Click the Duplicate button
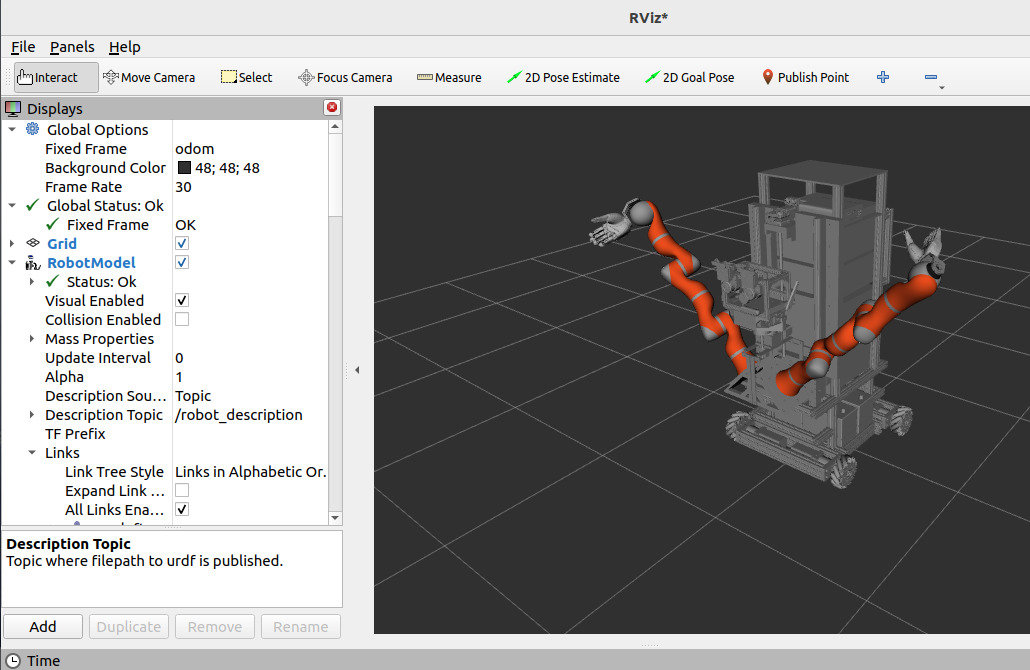Image resolution: width=1030 pixels, height=670 pixels. coord(129,627)
